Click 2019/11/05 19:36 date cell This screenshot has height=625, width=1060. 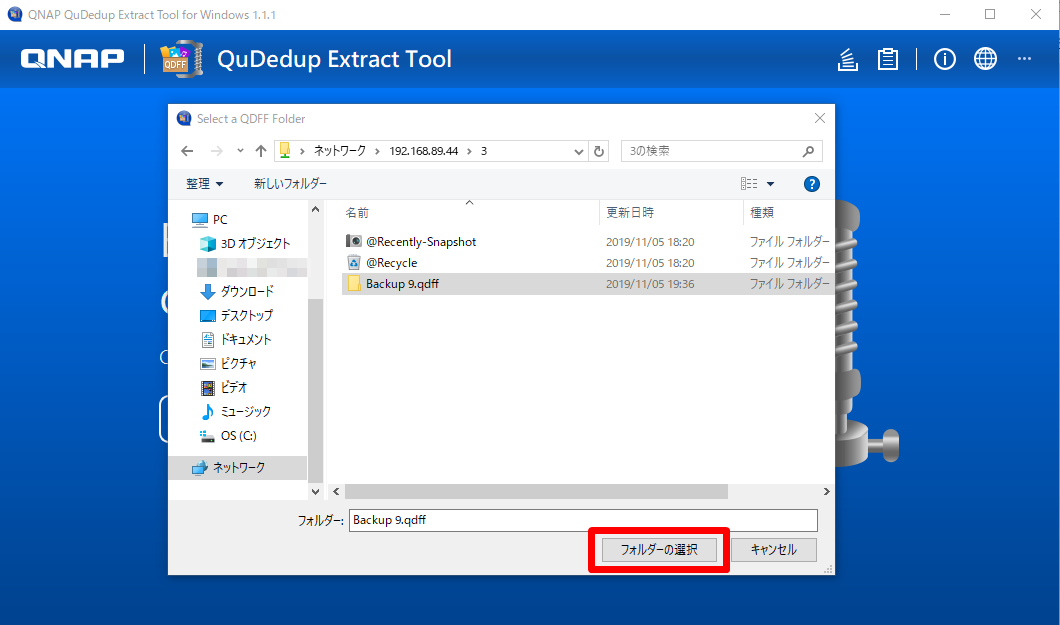(x=650, y=284)
